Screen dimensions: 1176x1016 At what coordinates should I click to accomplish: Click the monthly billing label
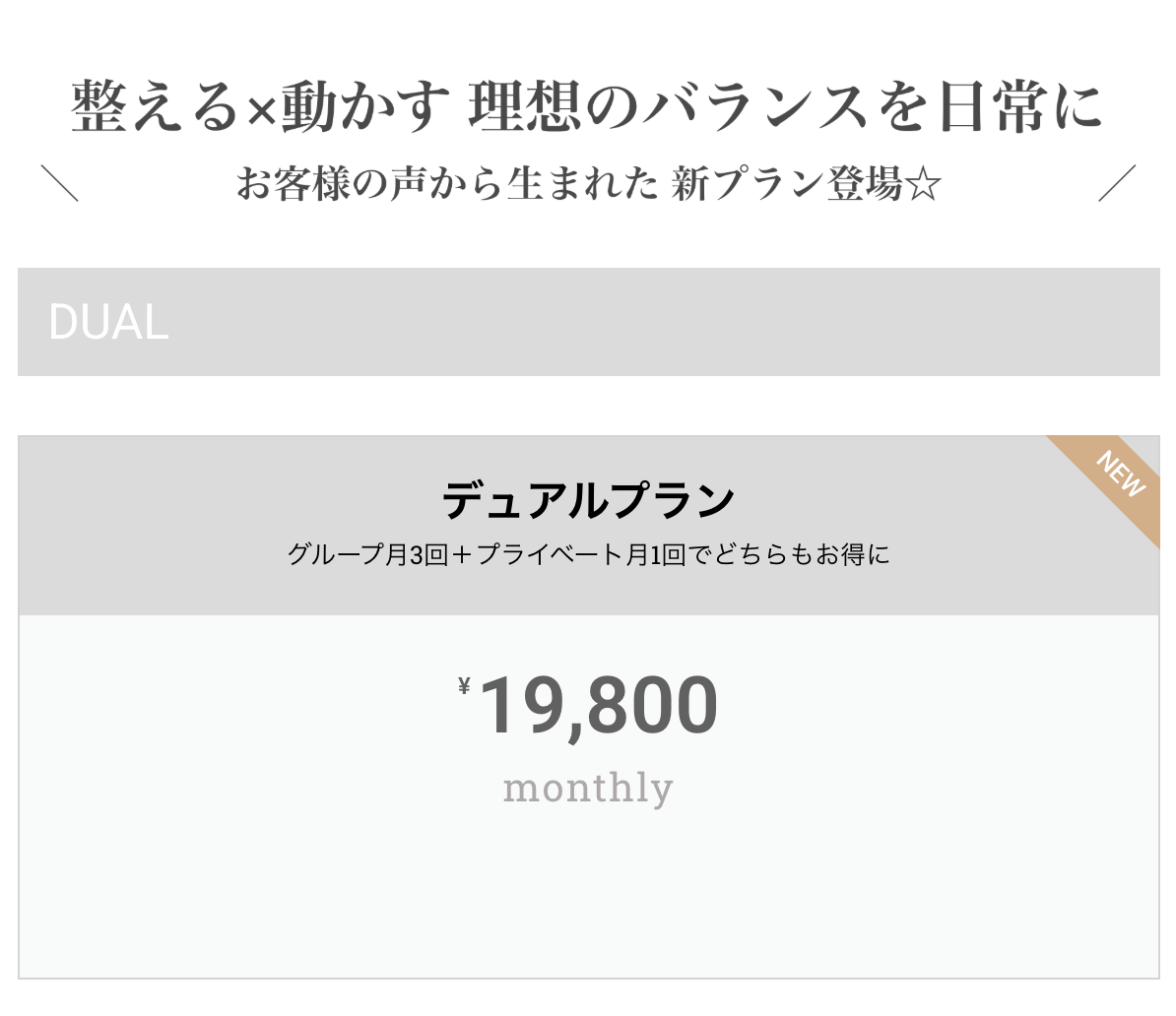tap(588, 788)
